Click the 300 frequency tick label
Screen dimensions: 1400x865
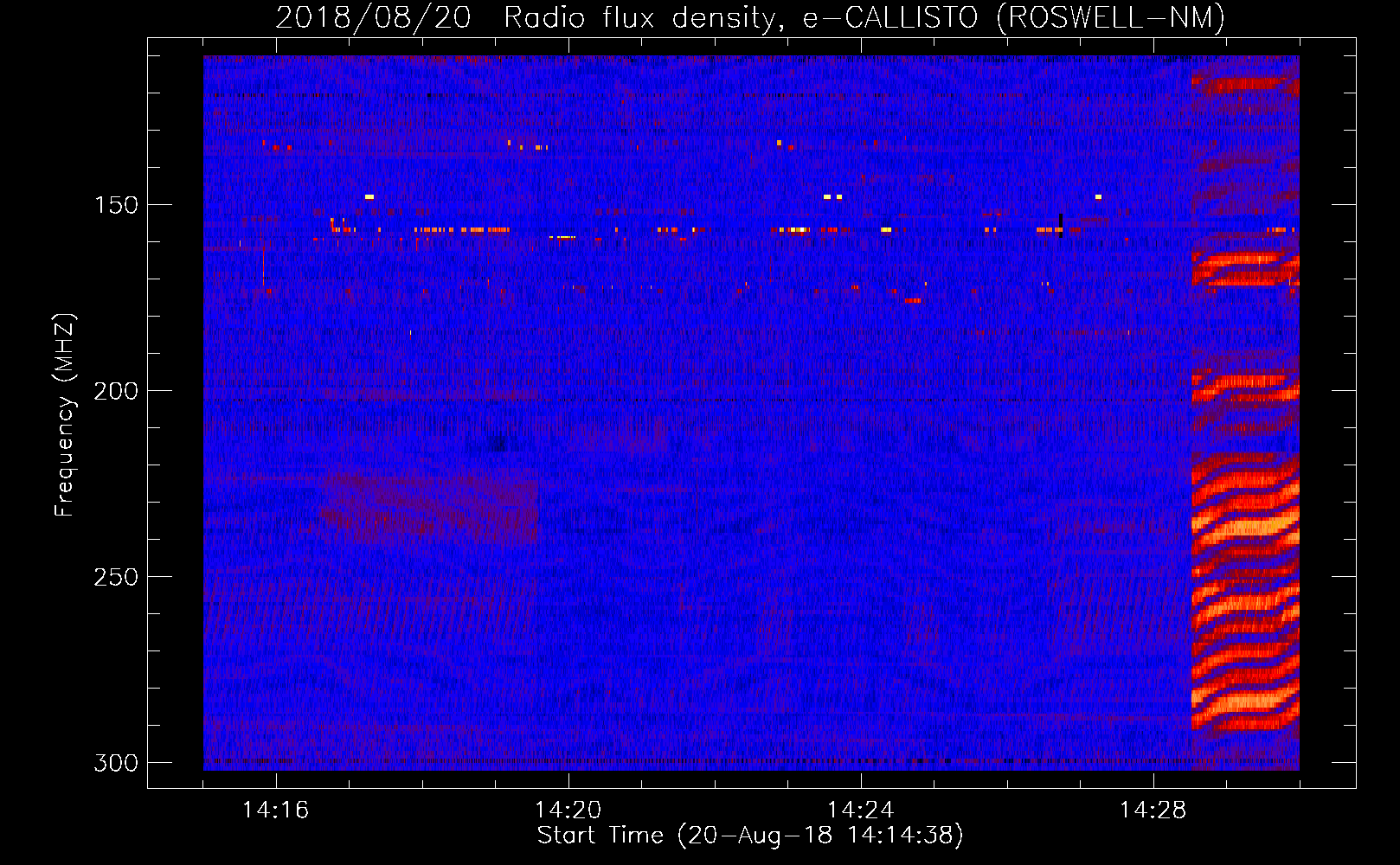pos(116,763)
